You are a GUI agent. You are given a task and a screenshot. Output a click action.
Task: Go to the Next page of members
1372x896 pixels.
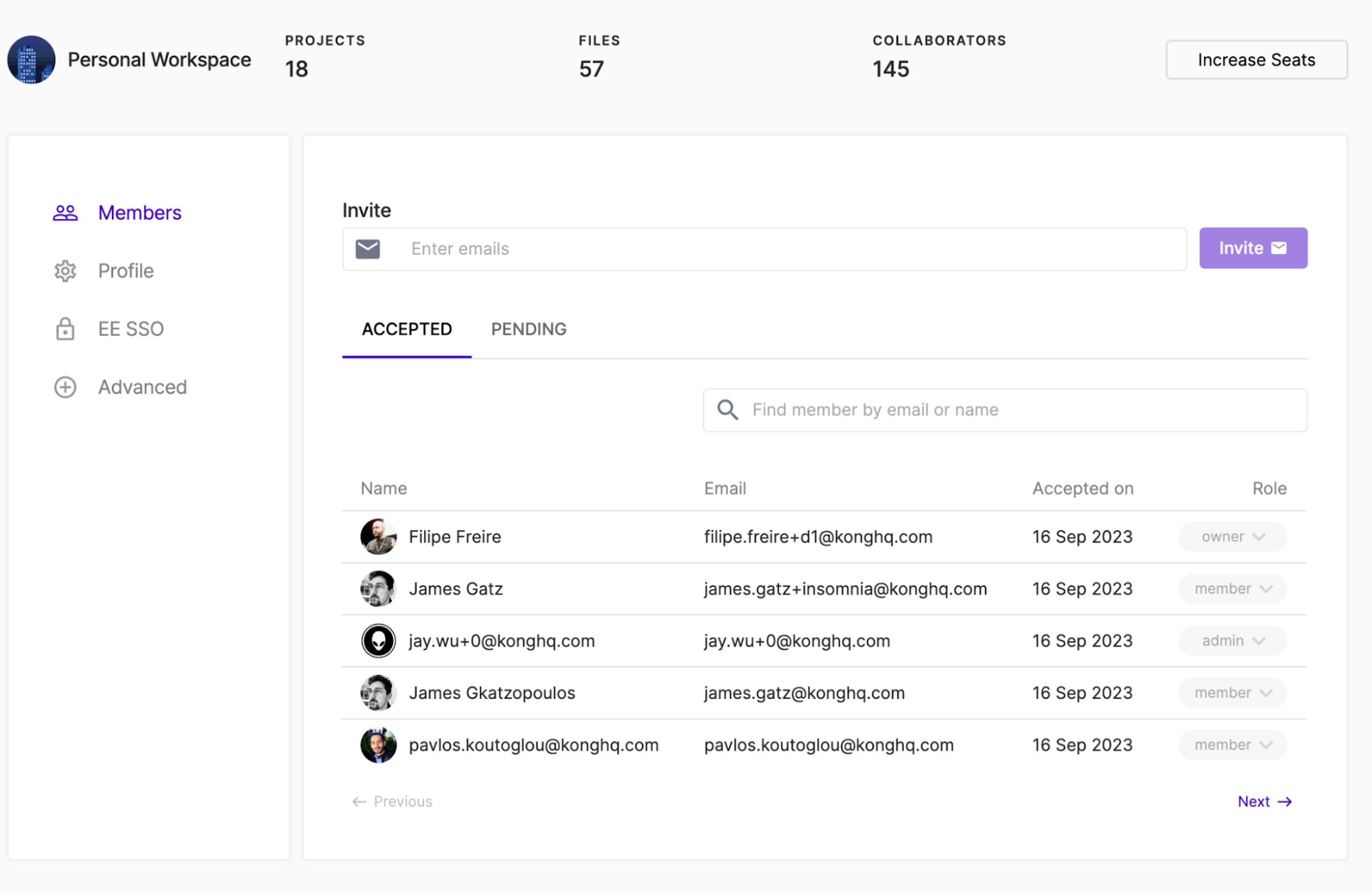pos(1264,802)
